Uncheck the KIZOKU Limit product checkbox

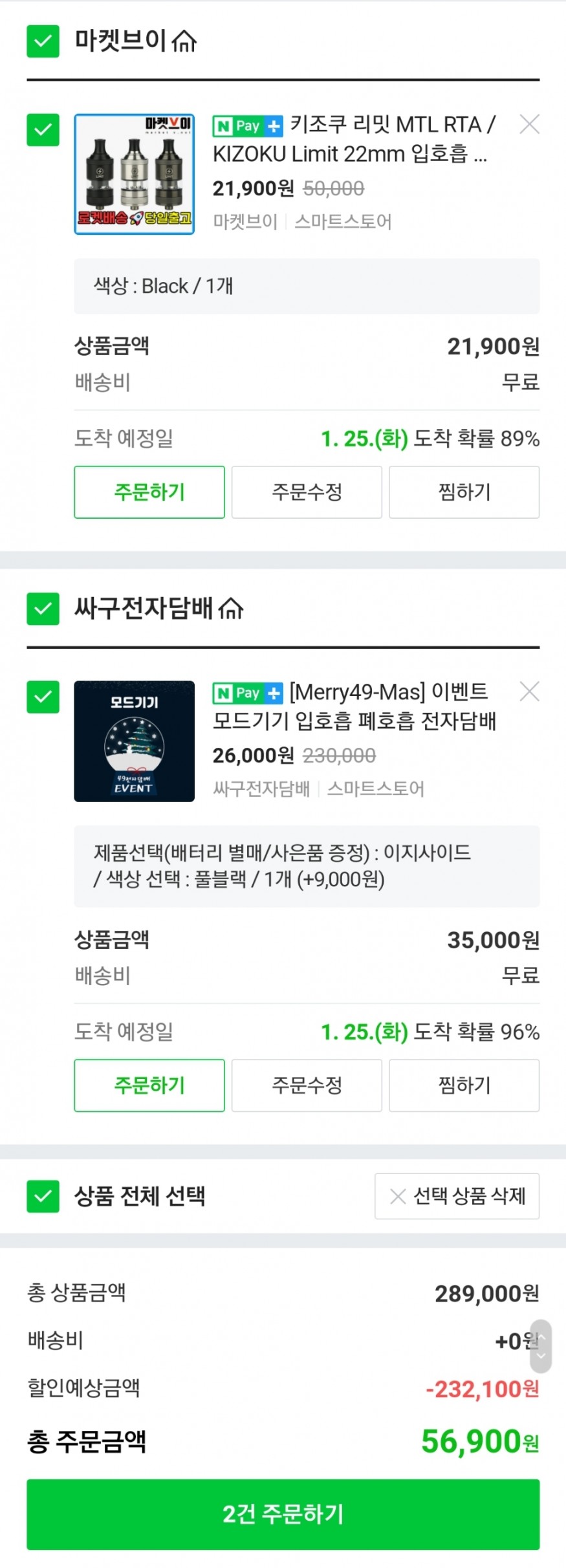coord(43,130)
